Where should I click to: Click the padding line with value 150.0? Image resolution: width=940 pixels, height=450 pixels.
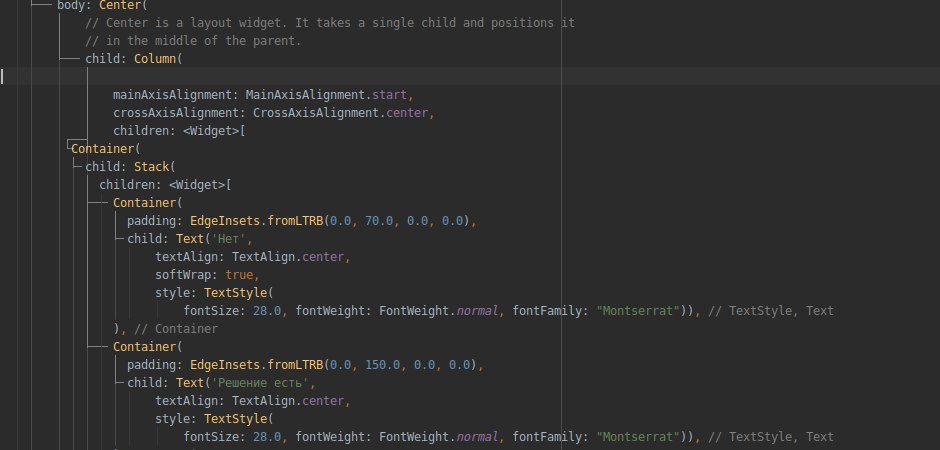coord(305,364)
